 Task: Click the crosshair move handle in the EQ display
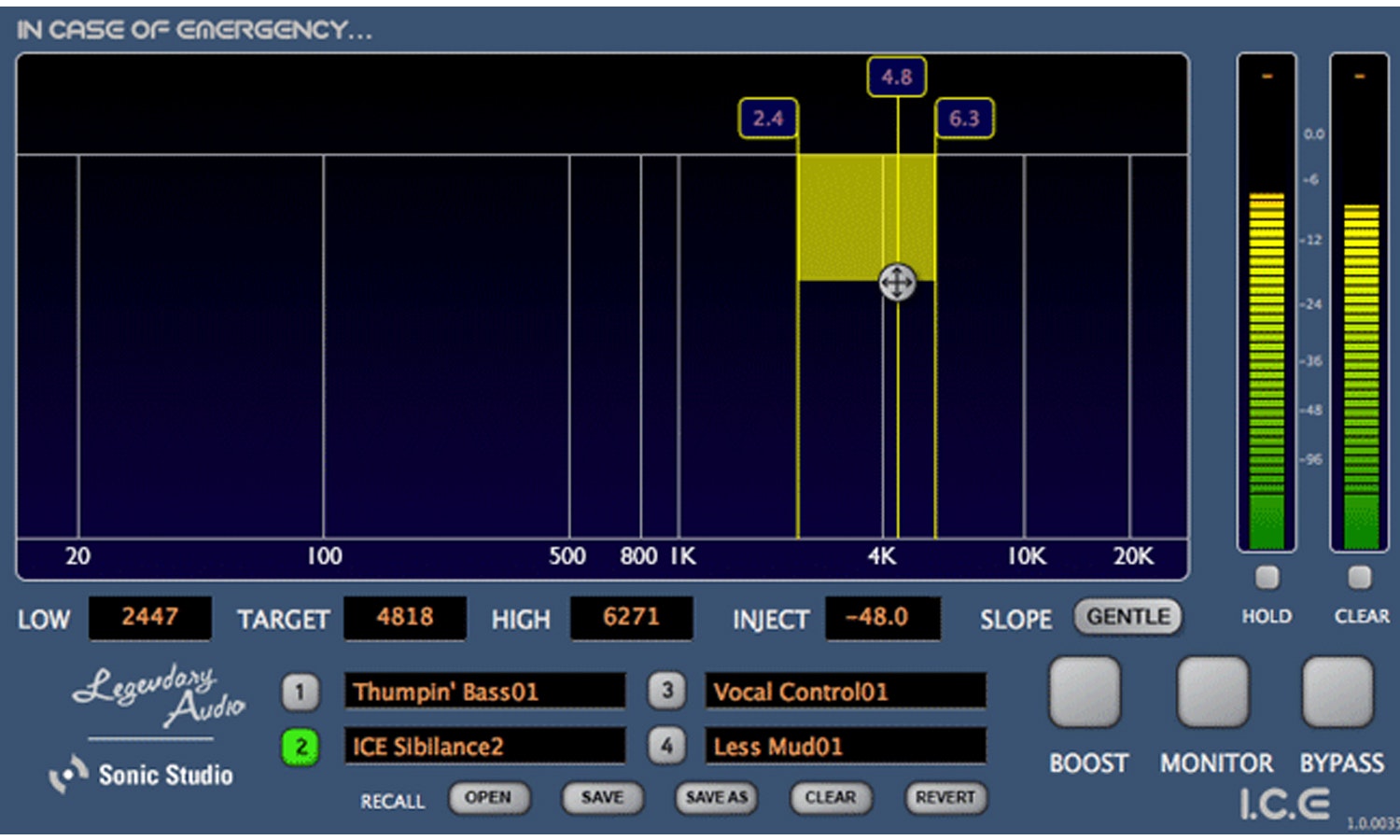[x=897, y=281]
